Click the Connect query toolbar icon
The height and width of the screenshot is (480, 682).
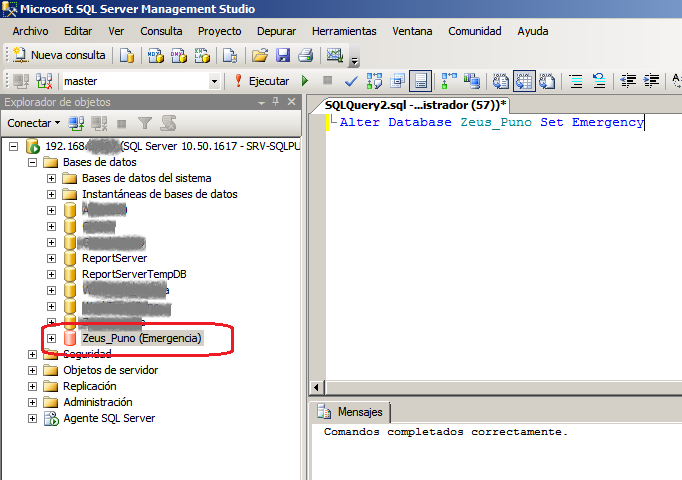[21, 81]
